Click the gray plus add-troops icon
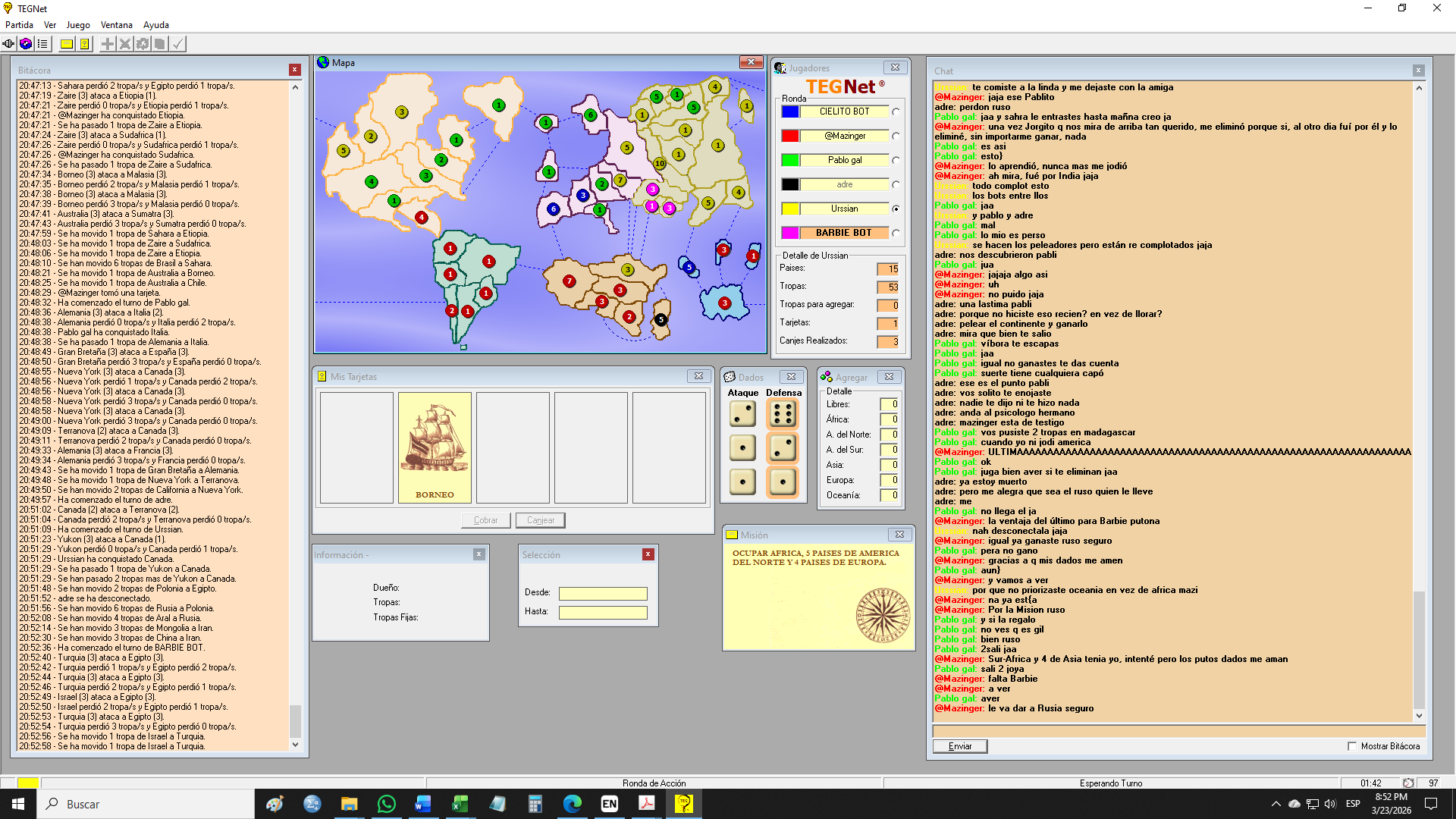Image resolution: width=1456 pixels, height=819 pixels. pos(108,44)
